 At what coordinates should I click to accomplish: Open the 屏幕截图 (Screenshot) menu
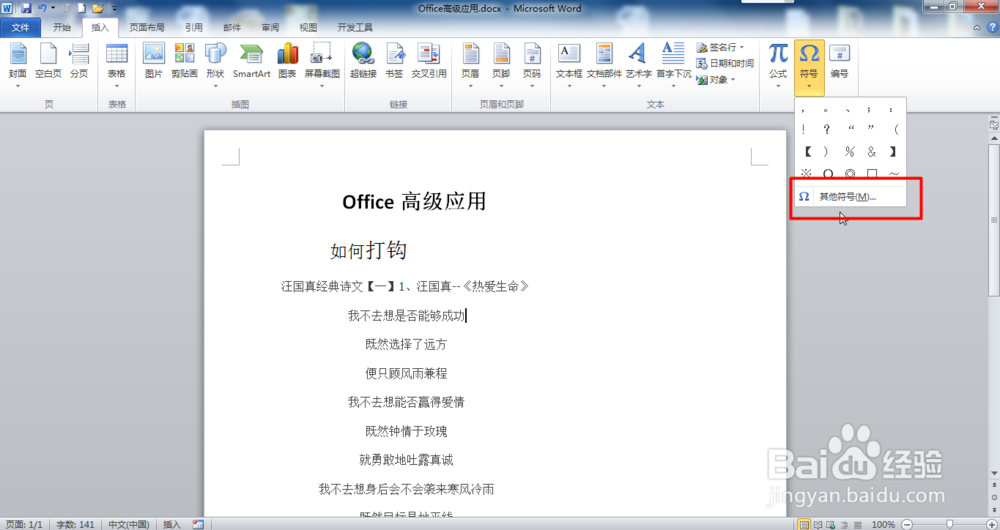(x=322, y=66)
